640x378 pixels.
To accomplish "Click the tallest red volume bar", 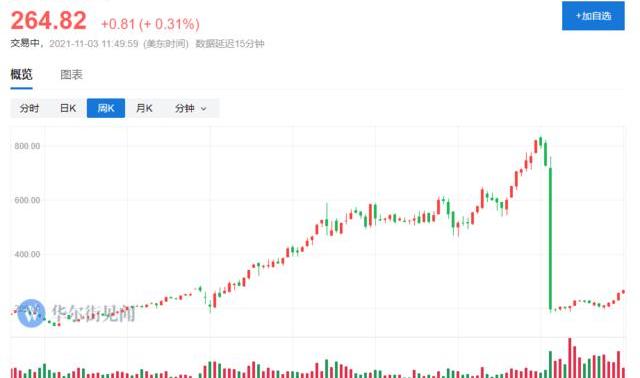I will tap(570, 358).
